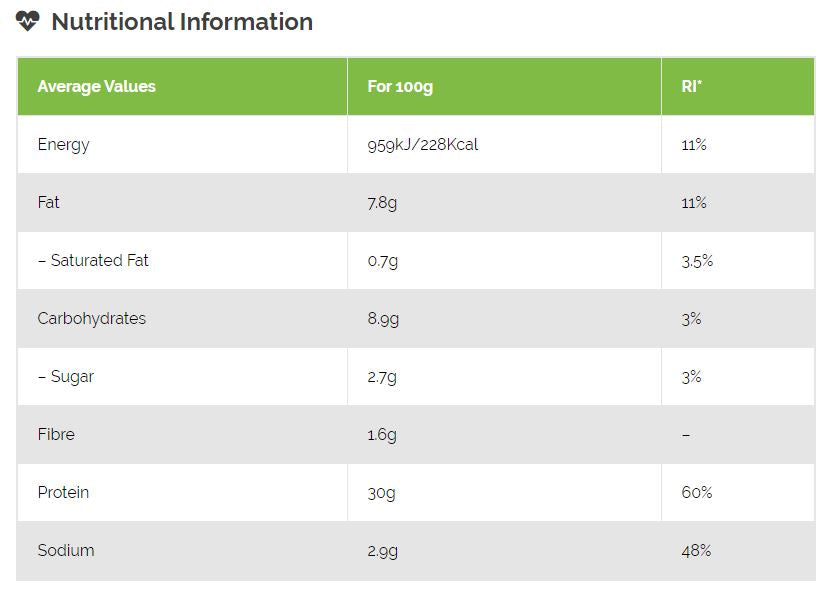
Task: Select the Saturated Fat row label
Action: click(93, 260)
